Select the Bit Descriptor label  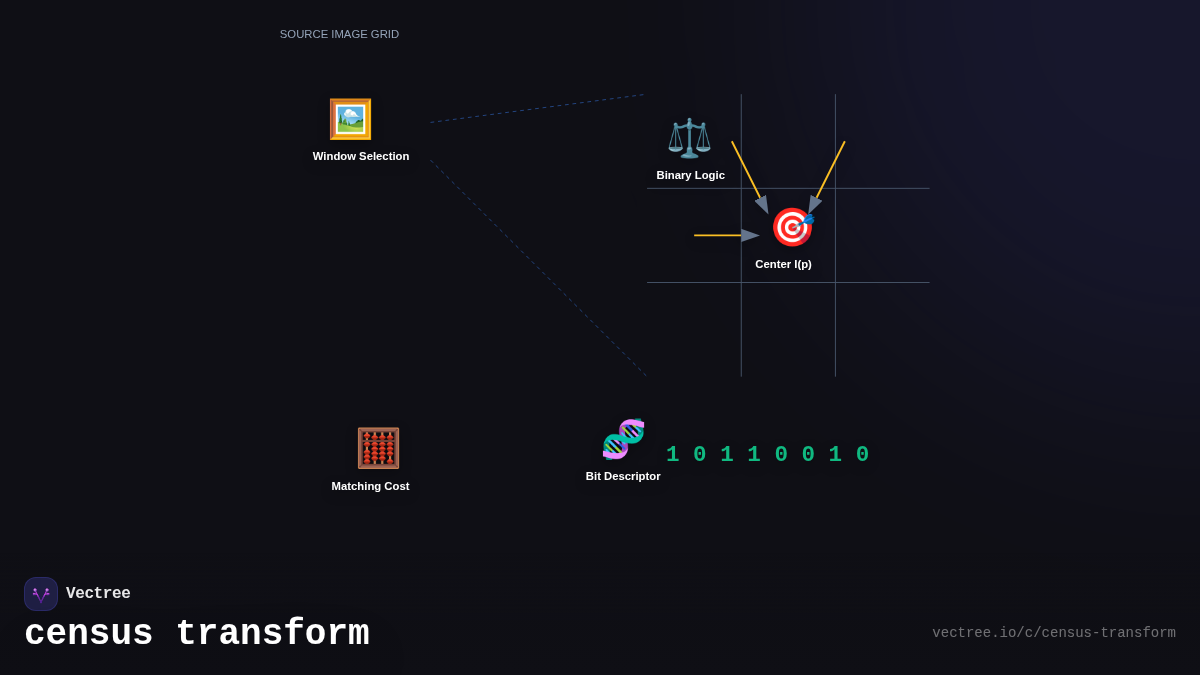623,476
